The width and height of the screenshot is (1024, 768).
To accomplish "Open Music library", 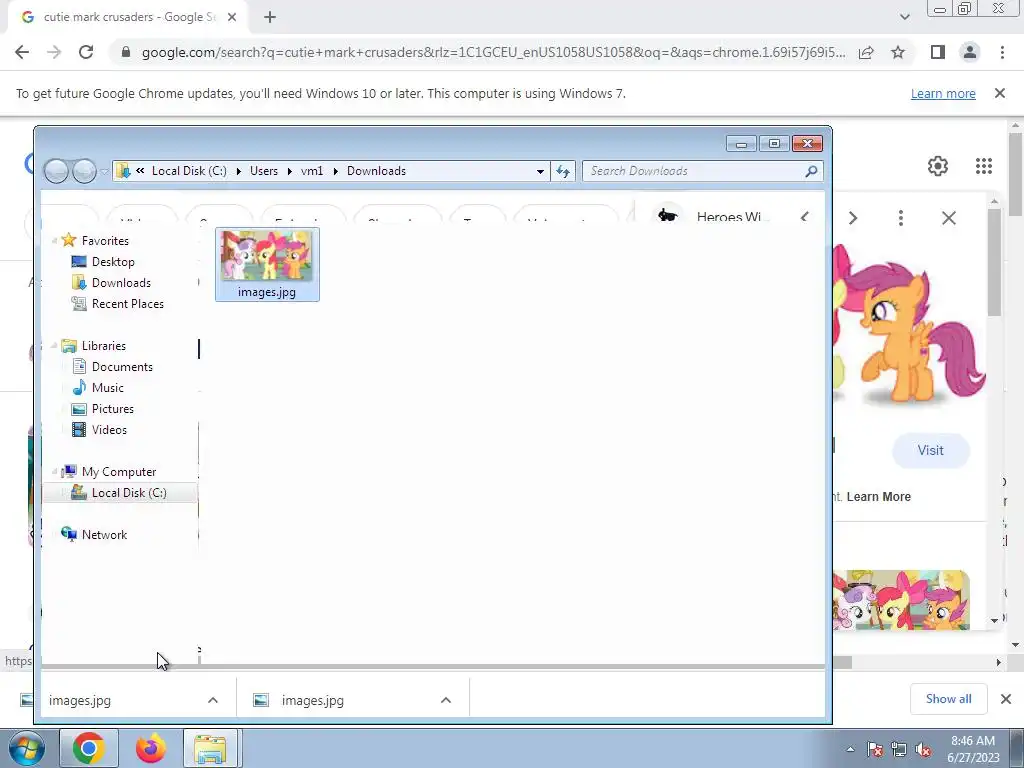I will pyautogui.click(x=107, y=388).
